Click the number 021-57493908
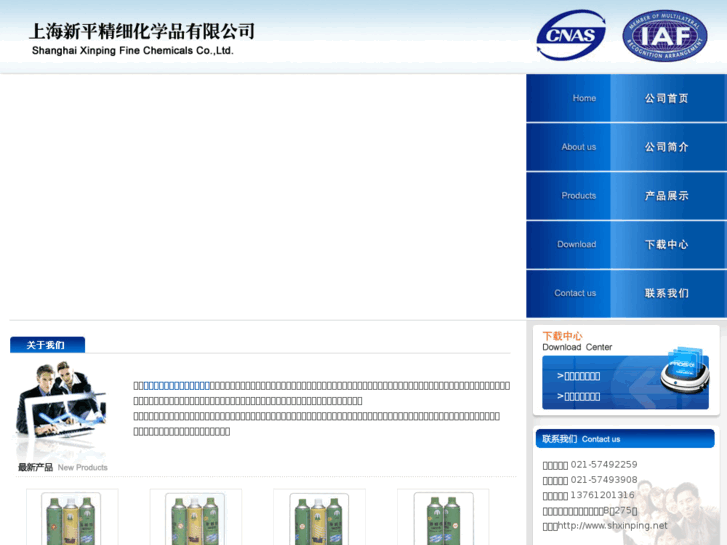The width and height of the screenshot is (727, 545). pos(604,480)
